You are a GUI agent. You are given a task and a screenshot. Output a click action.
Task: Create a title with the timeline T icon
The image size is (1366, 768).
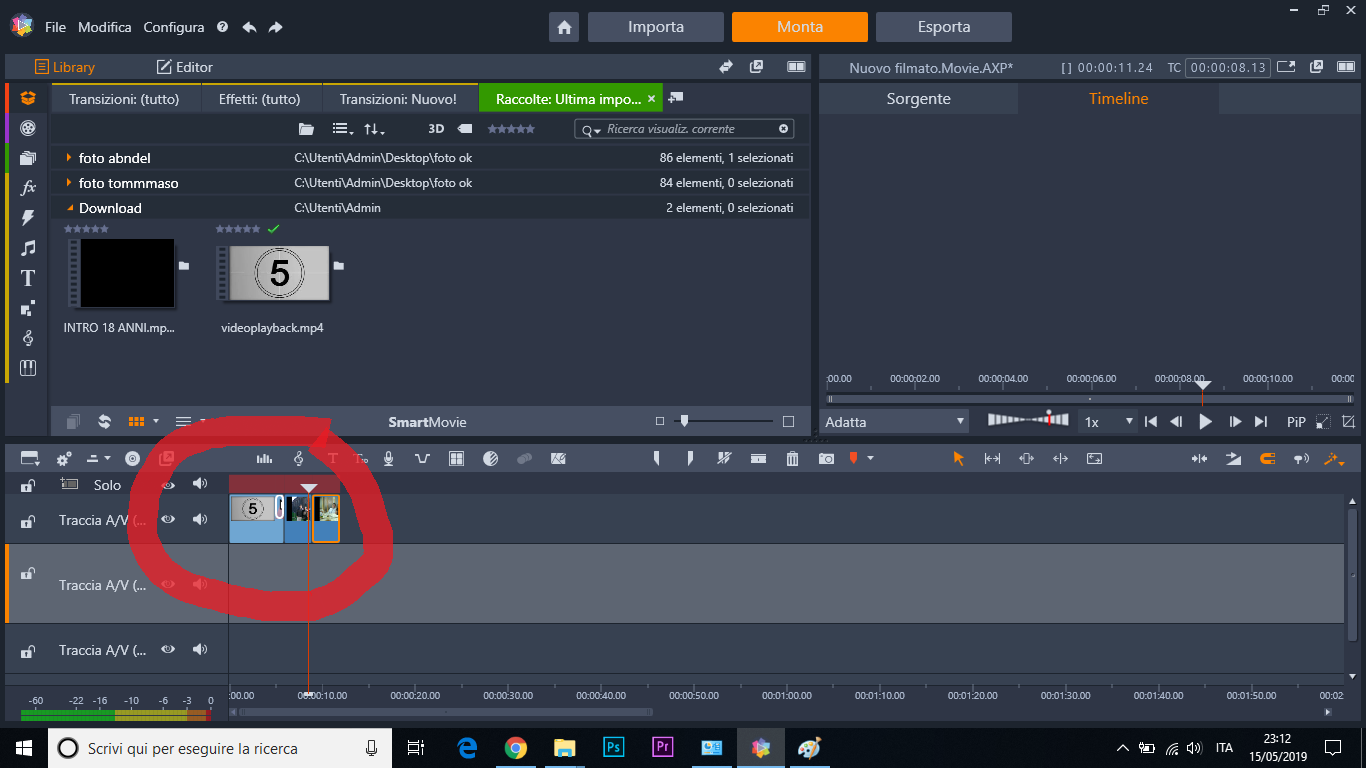[x=333, y=458]
